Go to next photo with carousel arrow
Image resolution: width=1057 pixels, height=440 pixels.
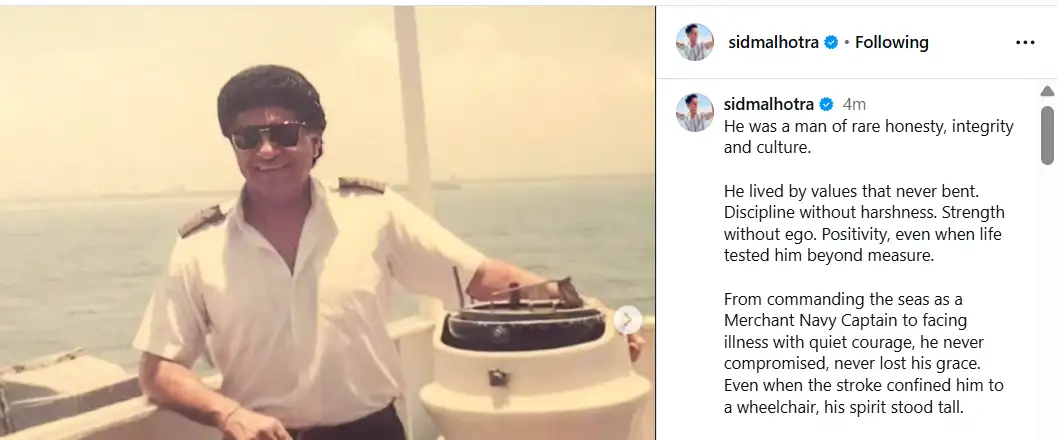(x=627, y=320)
